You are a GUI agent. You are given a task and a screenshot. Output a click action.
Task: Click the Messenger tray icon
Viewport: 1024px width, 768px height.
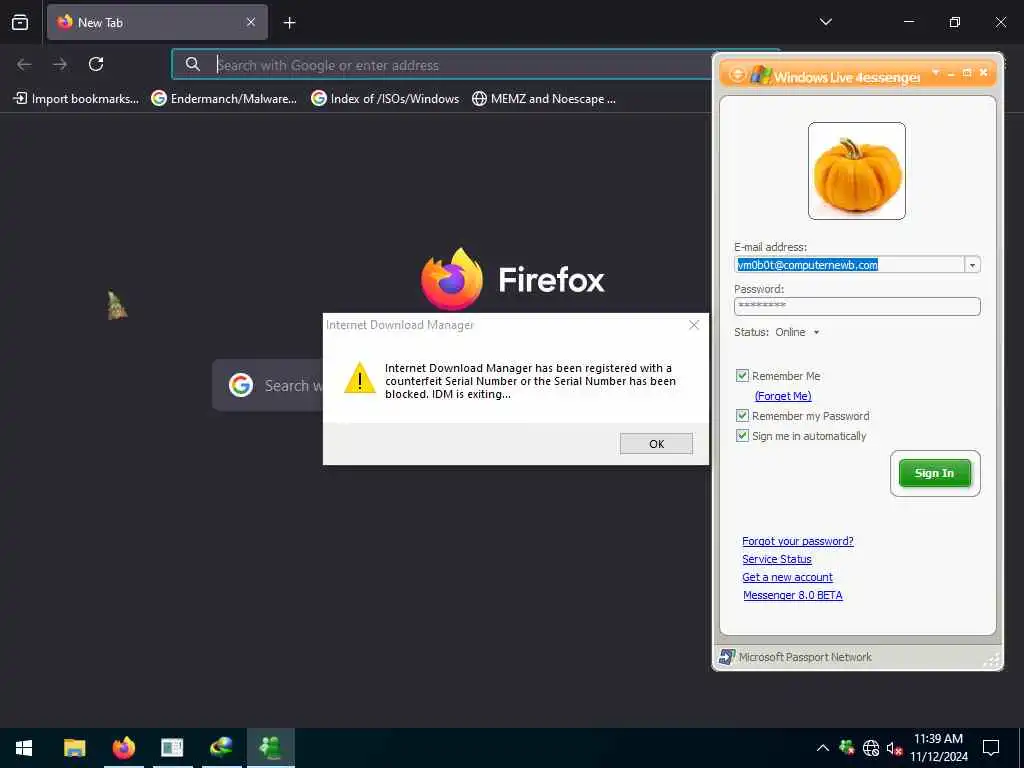pos(847,748)
